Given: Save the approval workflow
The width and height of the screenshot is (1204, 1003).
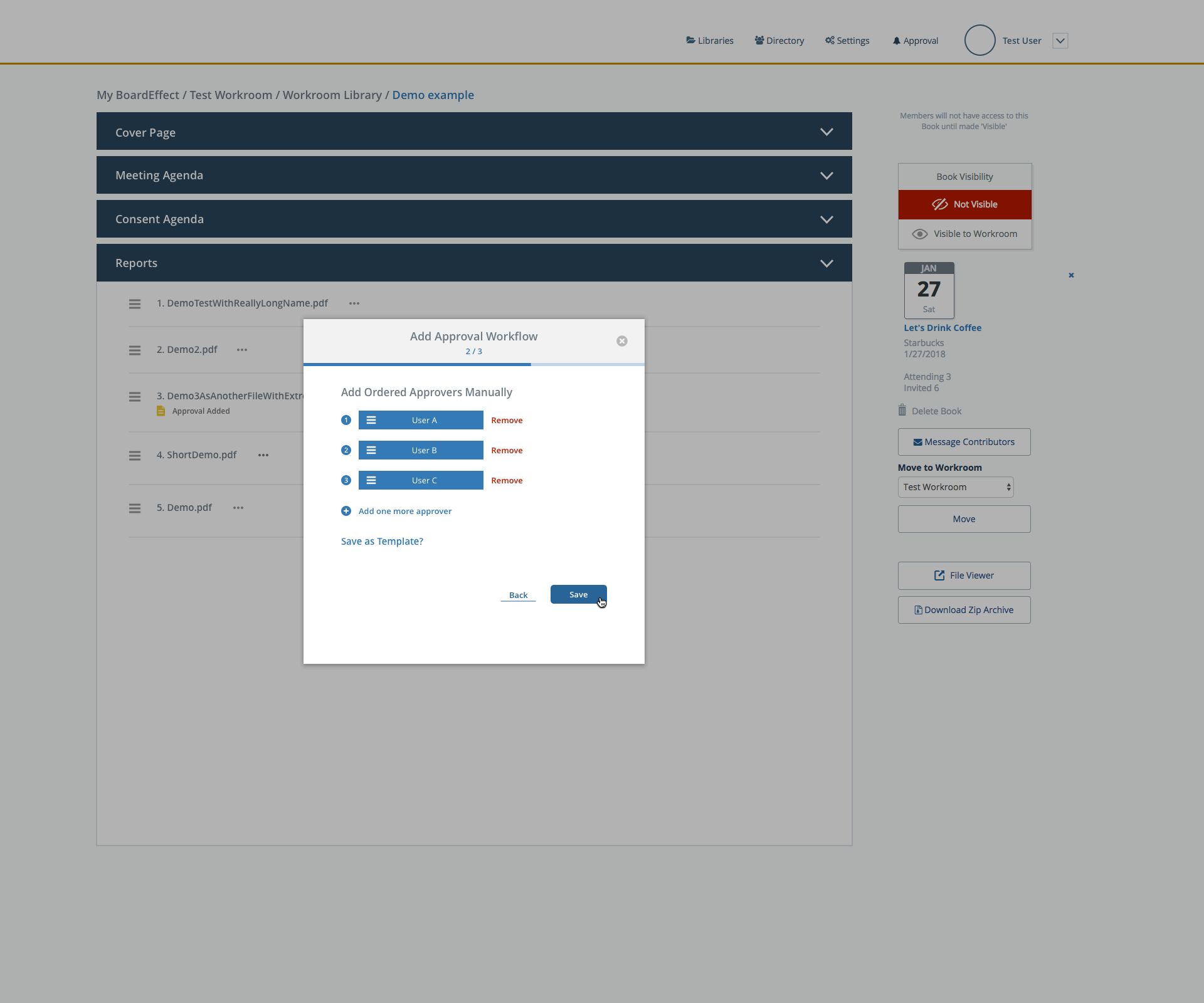Looking at the screenshot, I should click(578, 594).
